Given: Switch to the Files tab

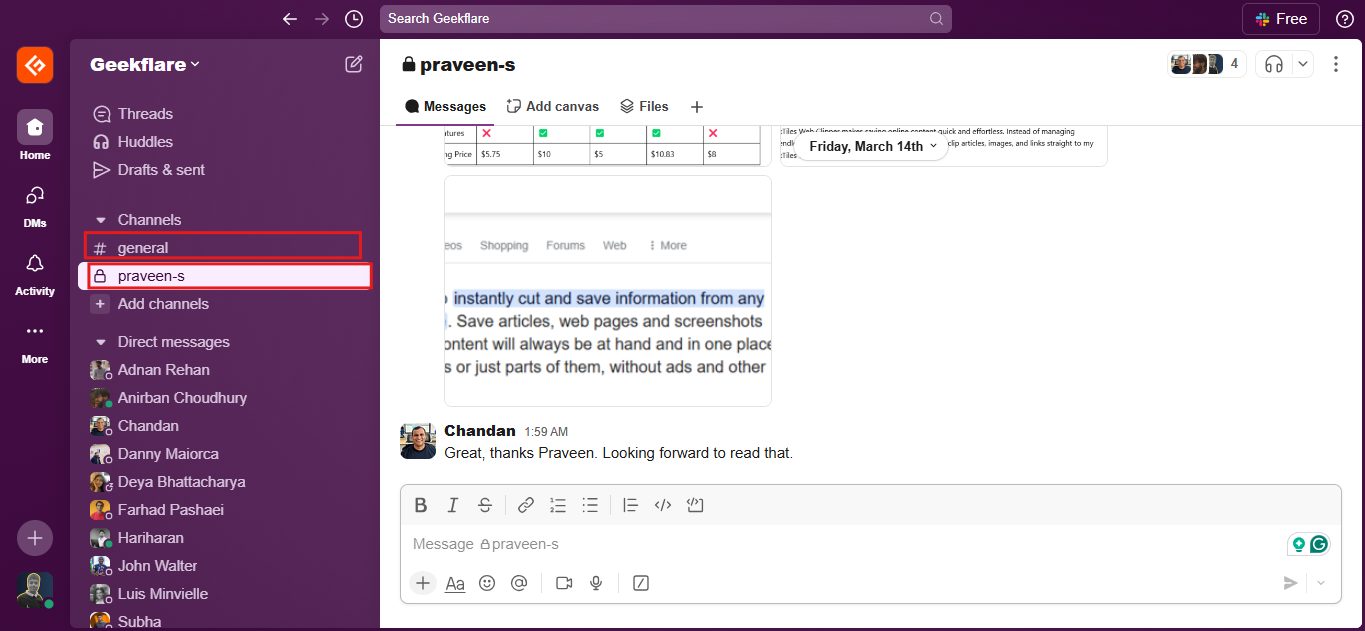Looking at the screenshot, I should [644, 106].
